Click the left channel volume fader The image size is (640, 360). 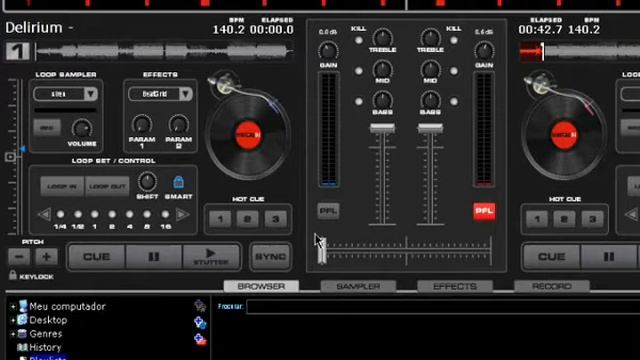pyautogui.click(x=382, y=129)
